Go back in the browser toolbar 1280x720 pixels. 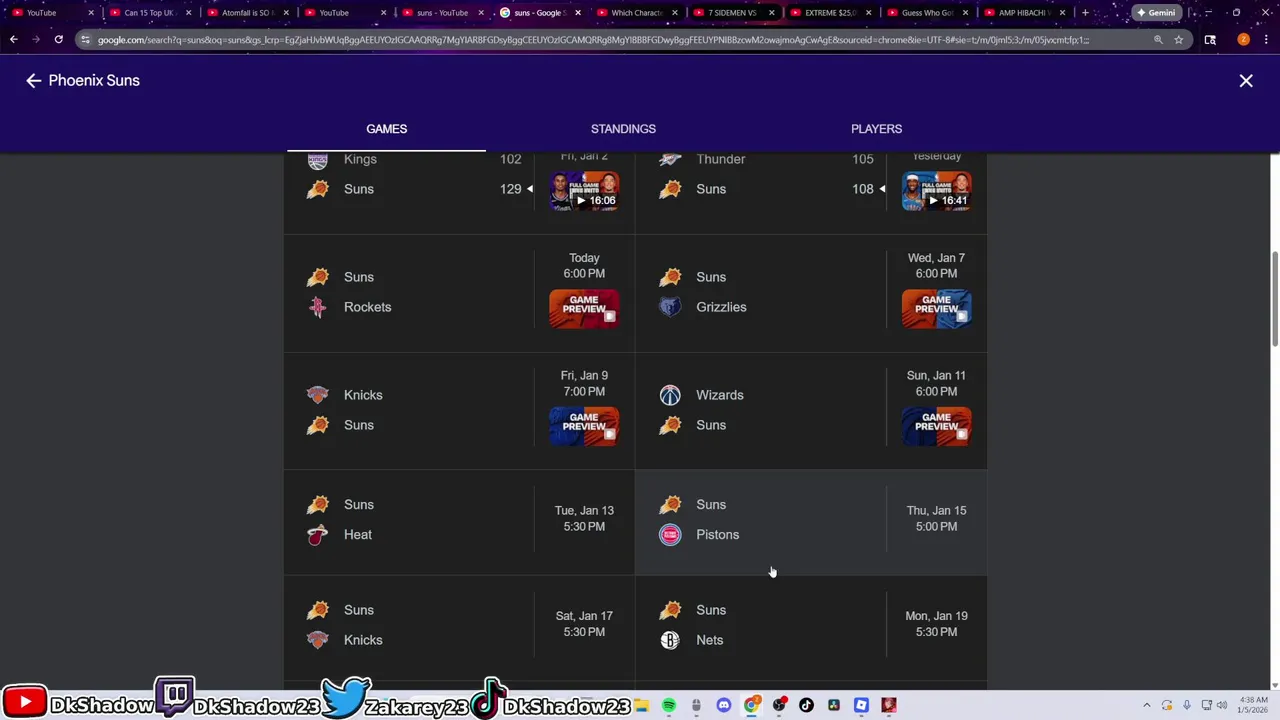point(13,40)
